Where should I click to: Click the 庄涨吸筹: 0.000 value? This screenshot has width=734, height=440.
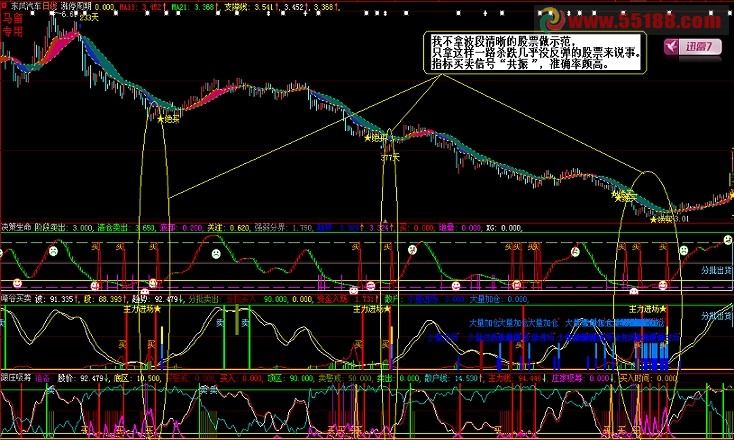[581, 377]
